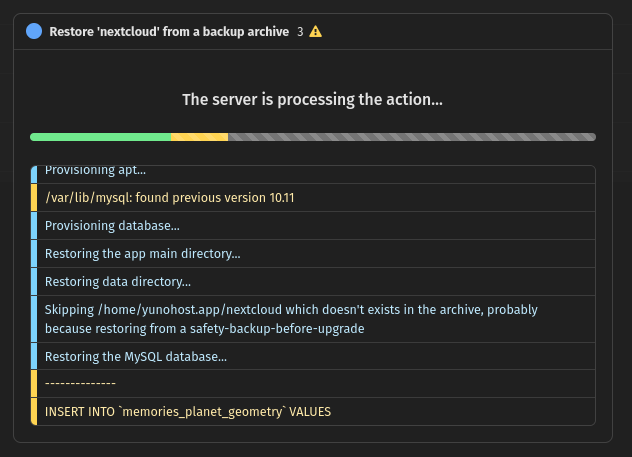Click yellow marker beside the /var/lib/mysql line
Image resolution: width=632 pixels, height=457 pixels.
click(x=34, y=198)
